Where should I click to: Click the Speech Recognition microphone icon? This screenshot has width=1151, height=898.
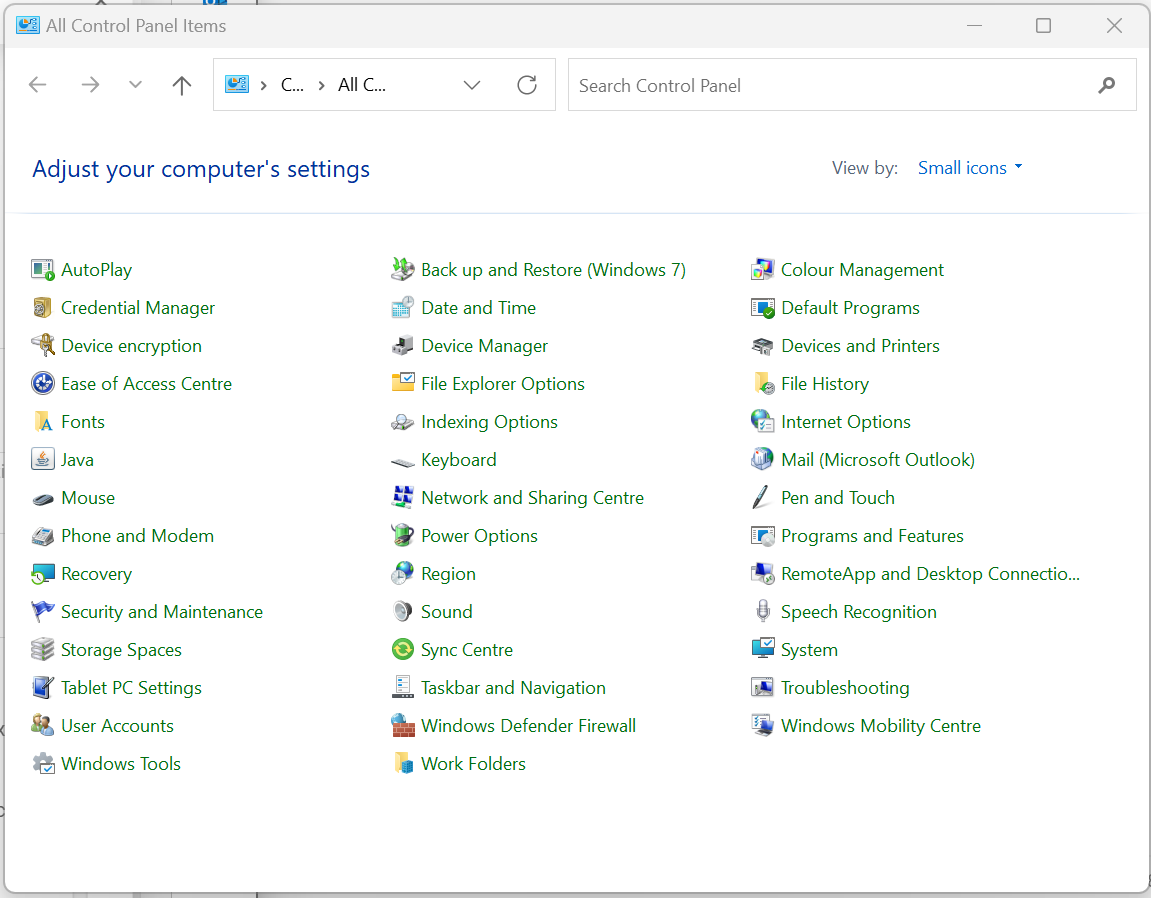[x=762, y=612]
